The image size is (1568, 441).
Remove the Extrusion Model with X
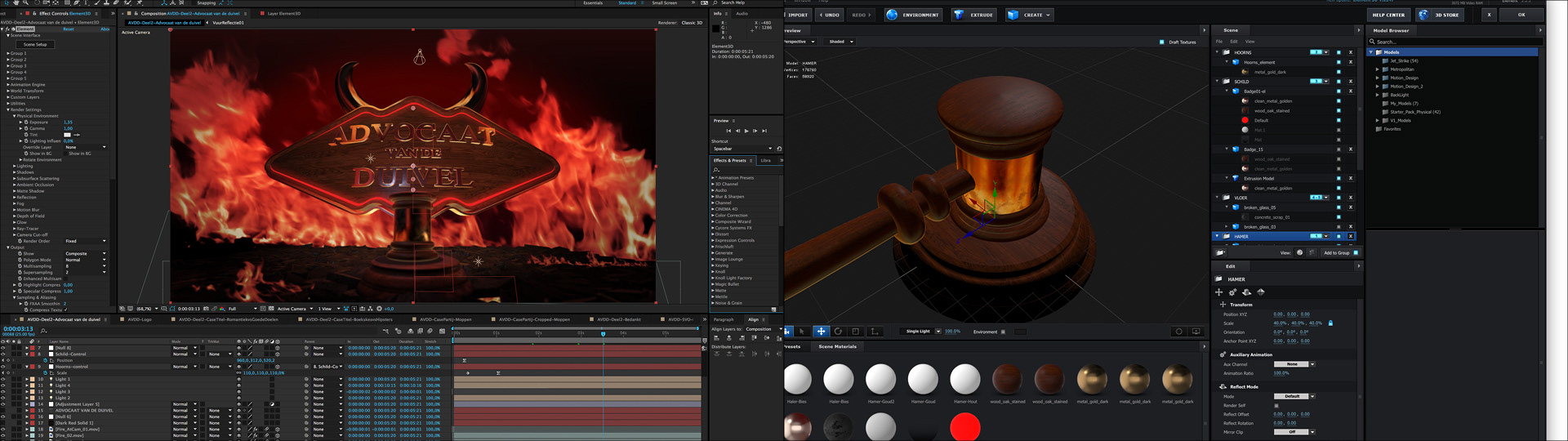point(1351,178)
